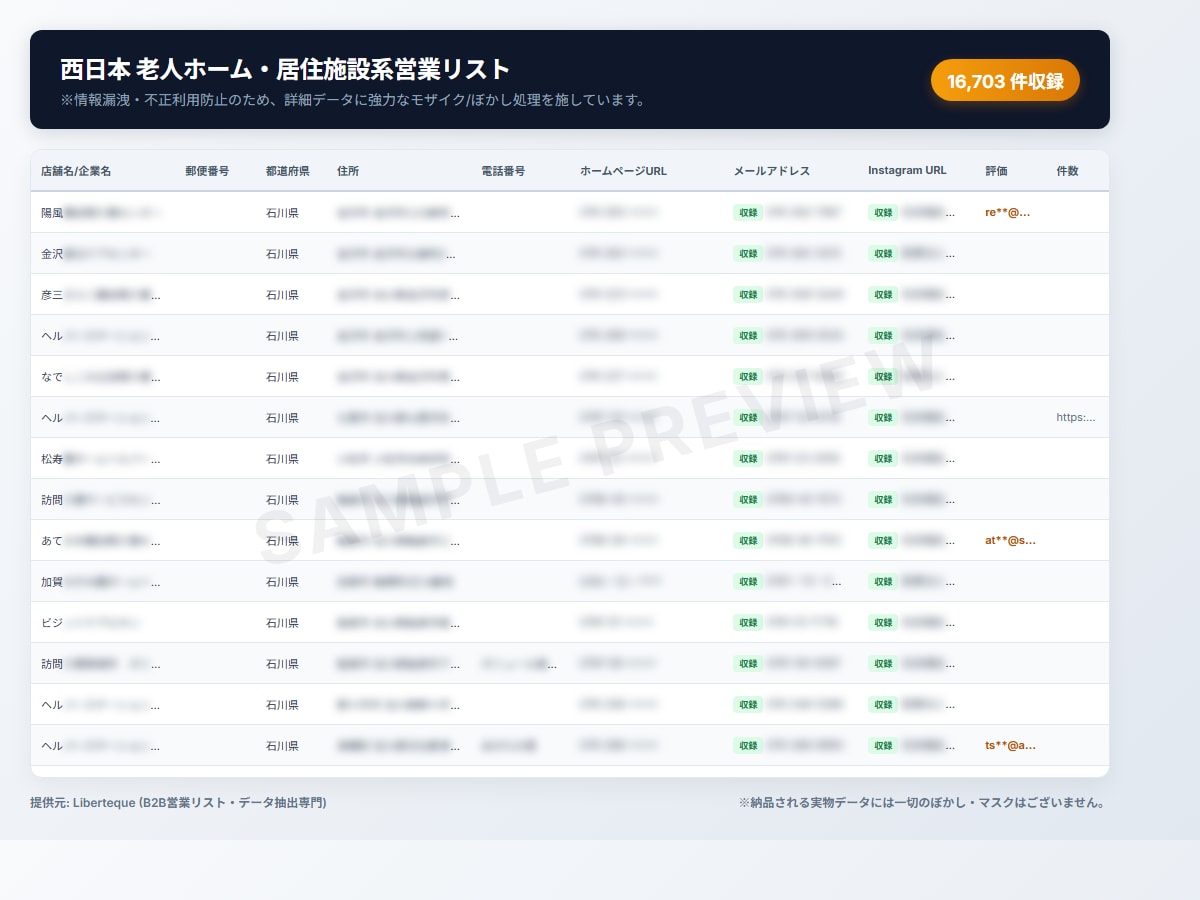Click the store name starting with ビジ
Viewport: 1200px width, 900px height.
click(91, 623)
